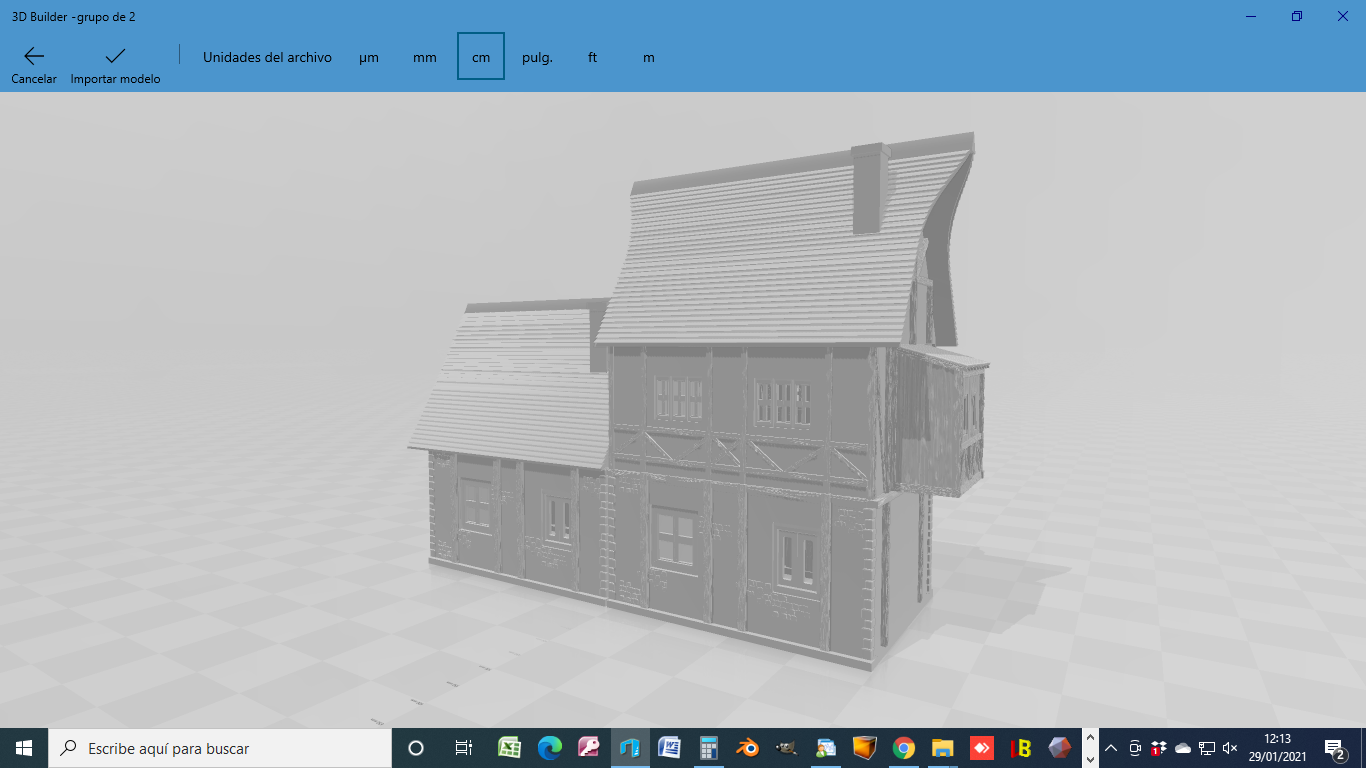Launch Google Chrome from the taskbar
The width and height of the screenshot is (1366, 768).
click(904, 748)
